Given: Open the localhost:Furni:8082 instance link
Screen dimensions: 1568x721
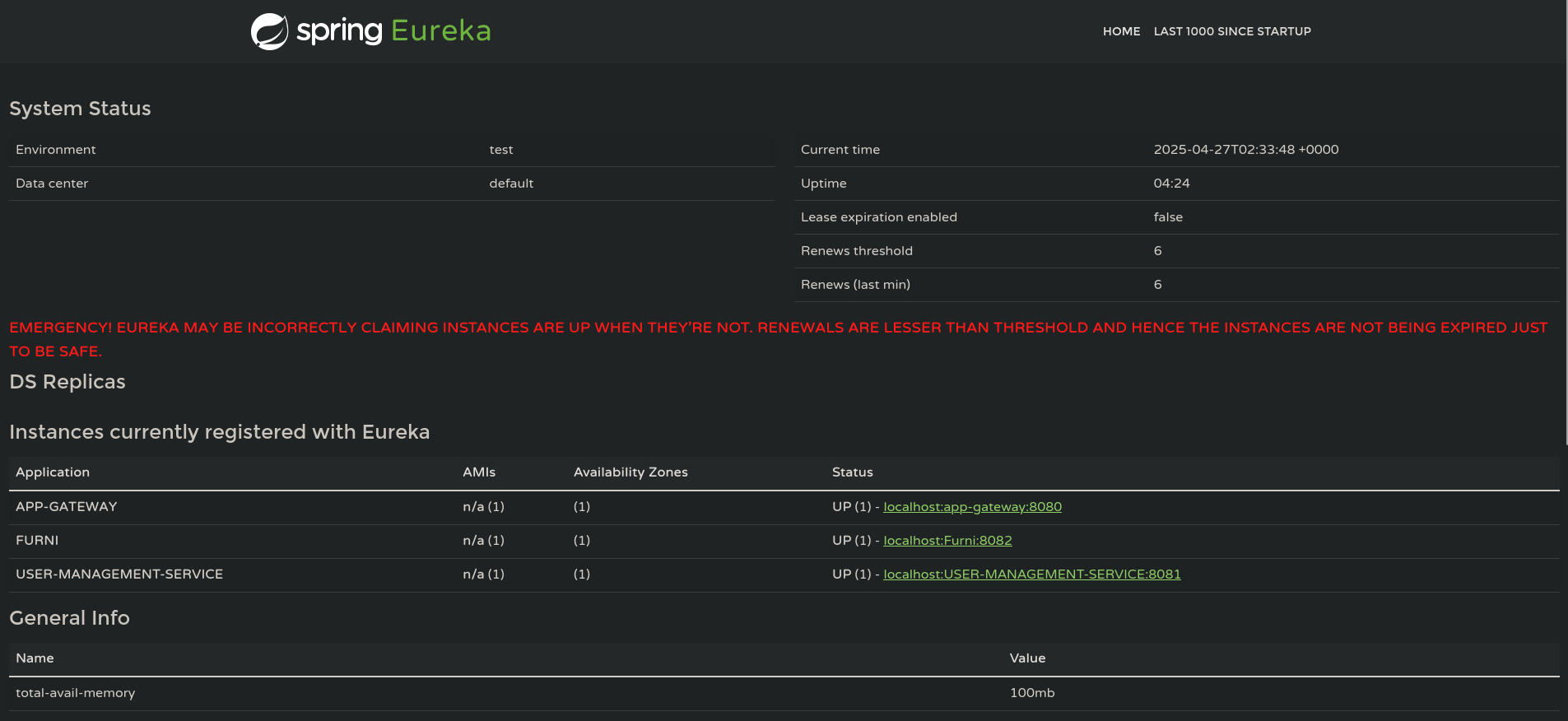Looking at the screenshot, I should point(947,541).
